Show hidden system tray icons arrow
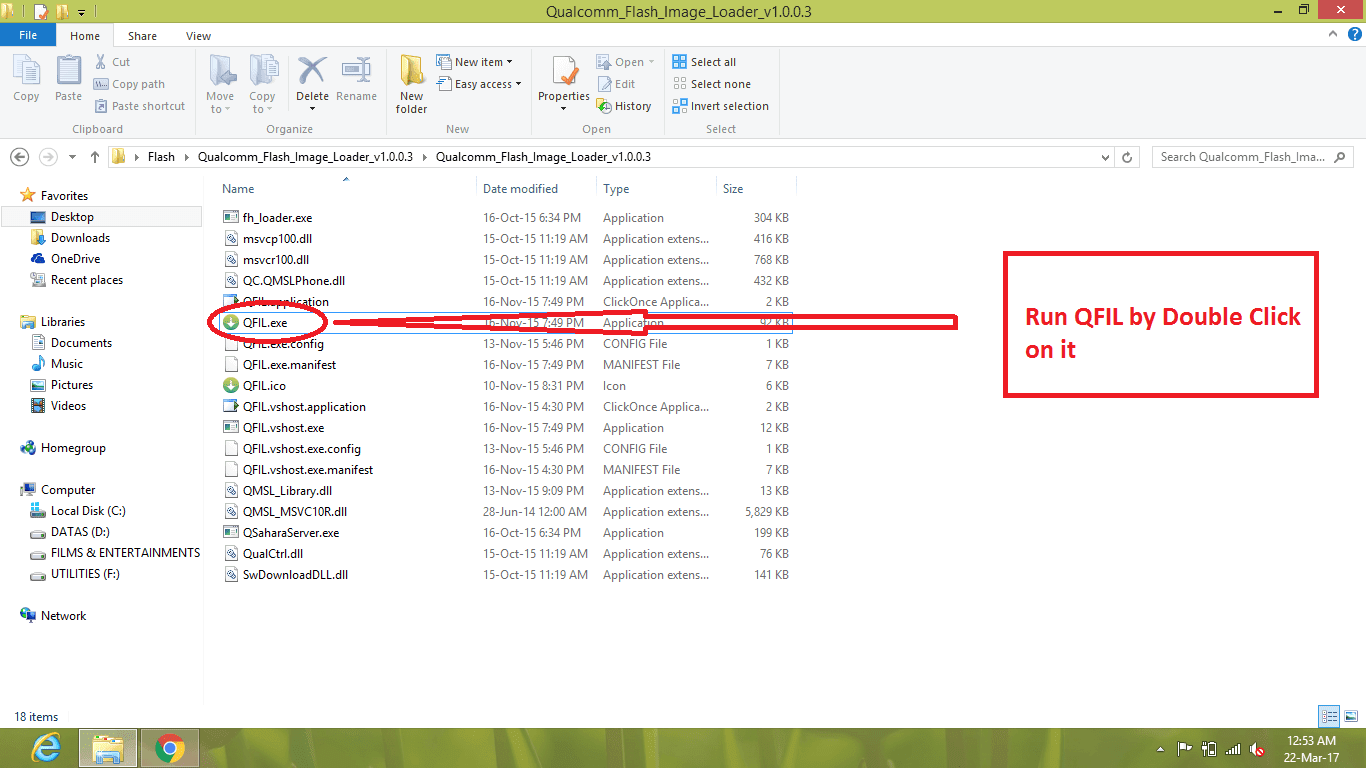Viewport: 1366px width, 768px height. pos(1162,749)
